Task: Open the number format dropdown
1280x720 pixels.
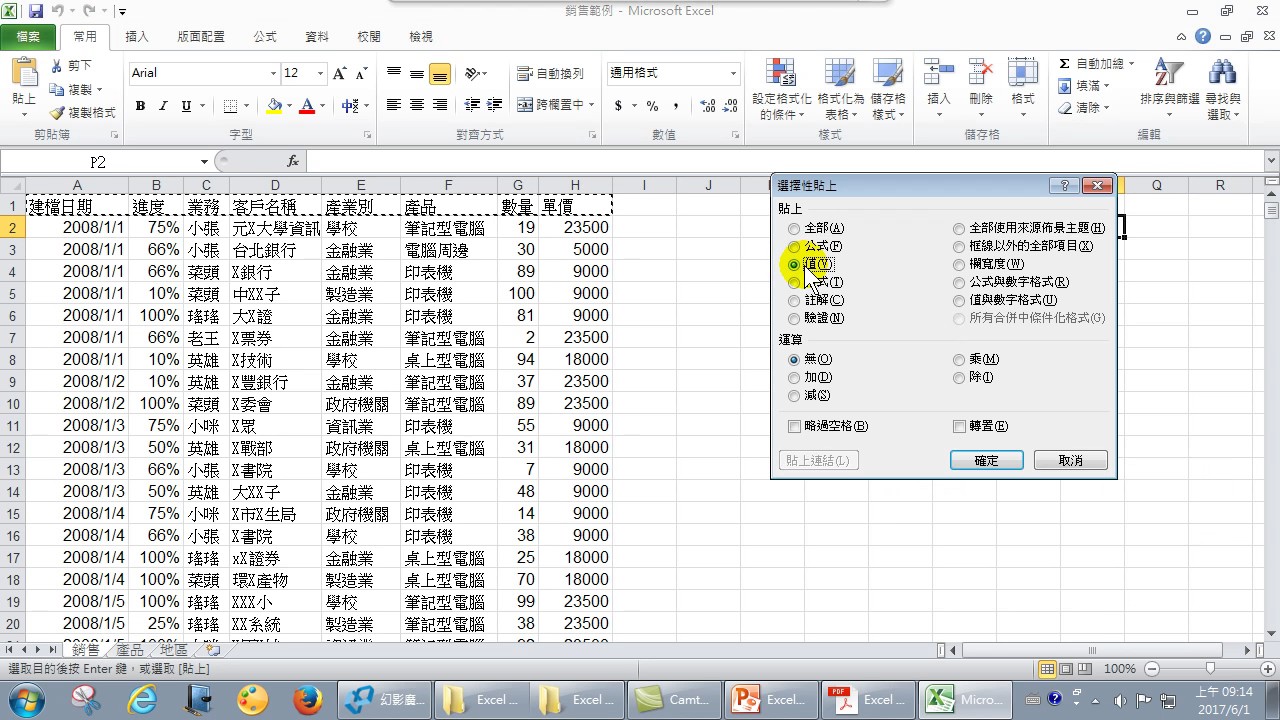Action: 733,73
